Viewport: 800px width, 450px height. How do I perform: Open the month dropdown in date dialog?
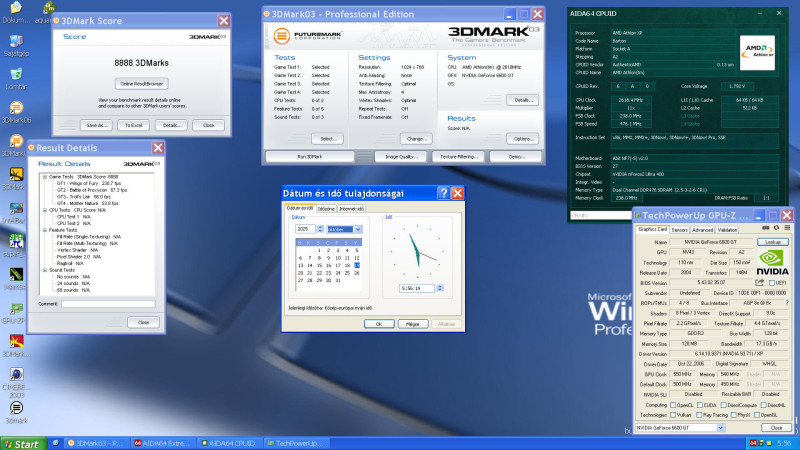[358, 230]
